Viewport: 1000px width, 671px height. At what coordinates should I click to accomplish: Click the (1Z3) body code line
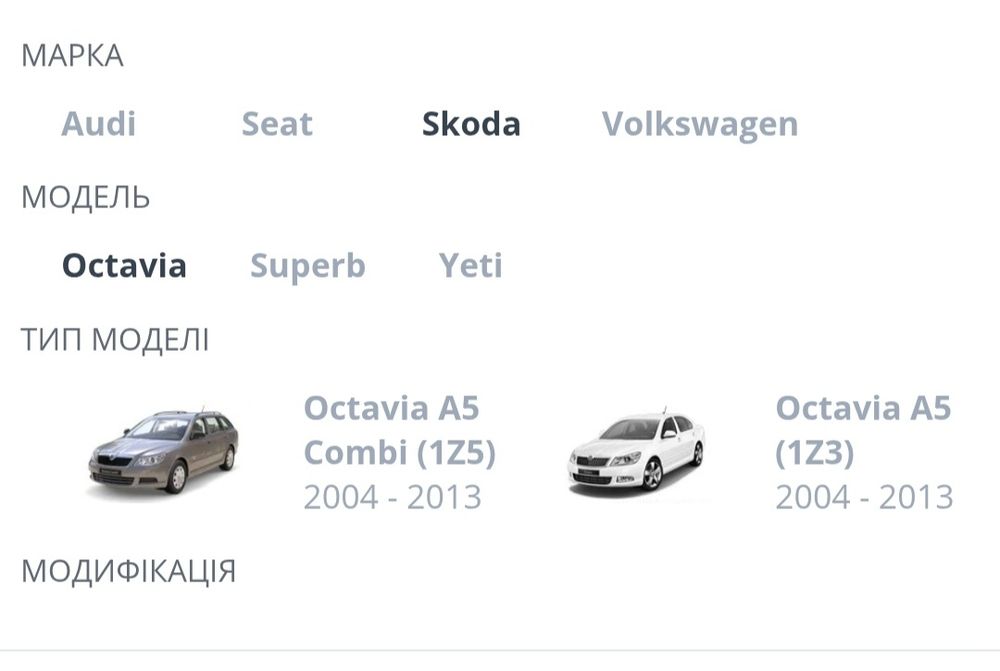pyautogui.click(x=815, y=453)
